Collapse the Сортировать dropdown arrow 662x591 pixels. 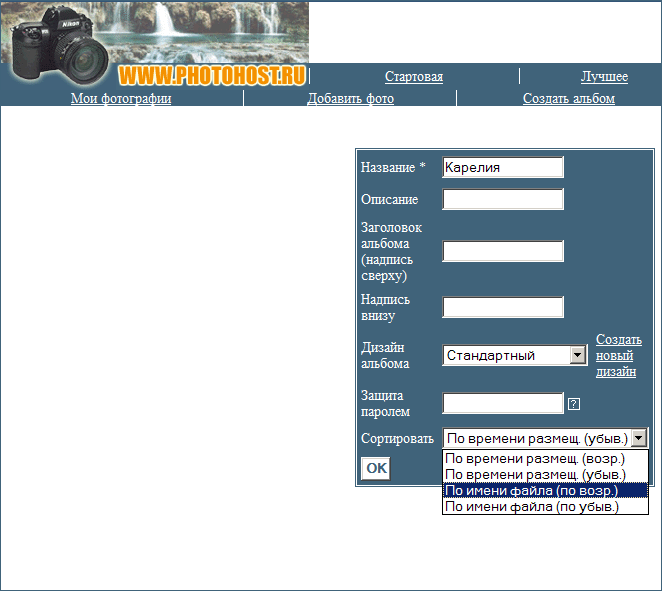tap(639, 438)
